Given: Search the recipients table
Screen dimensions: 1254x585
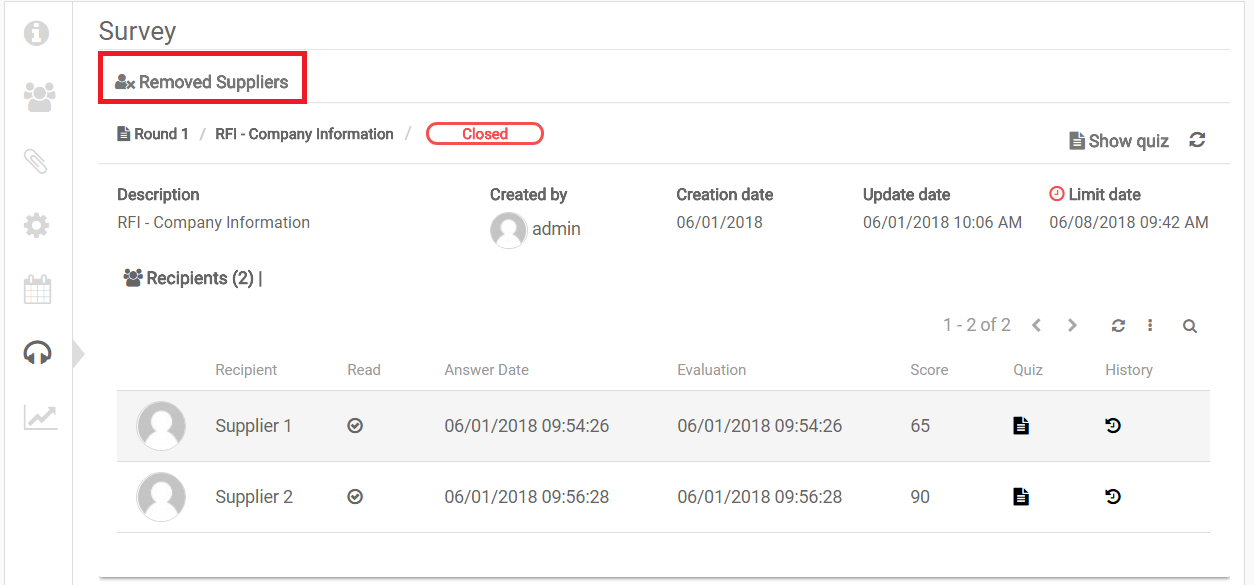Looking at the screenshot, I should pyautogui.click(x=1189, y=326).
